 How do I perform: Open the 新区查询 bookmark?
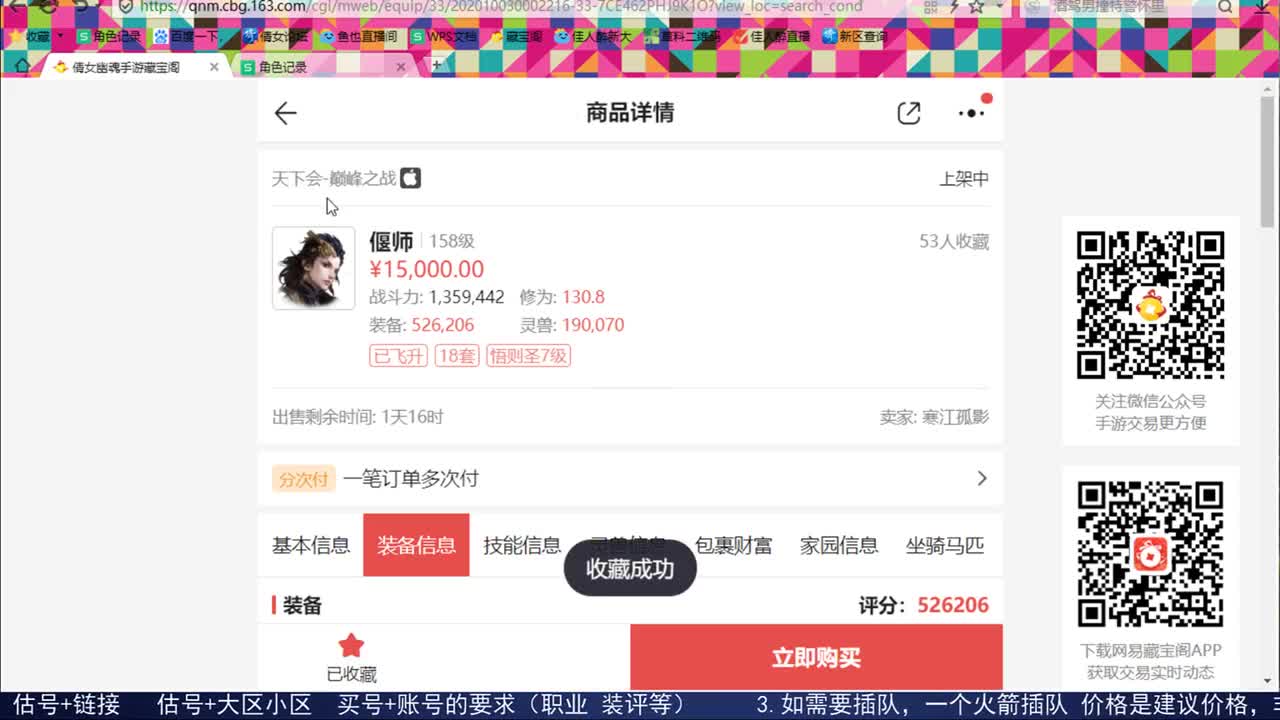pos(855,37)
